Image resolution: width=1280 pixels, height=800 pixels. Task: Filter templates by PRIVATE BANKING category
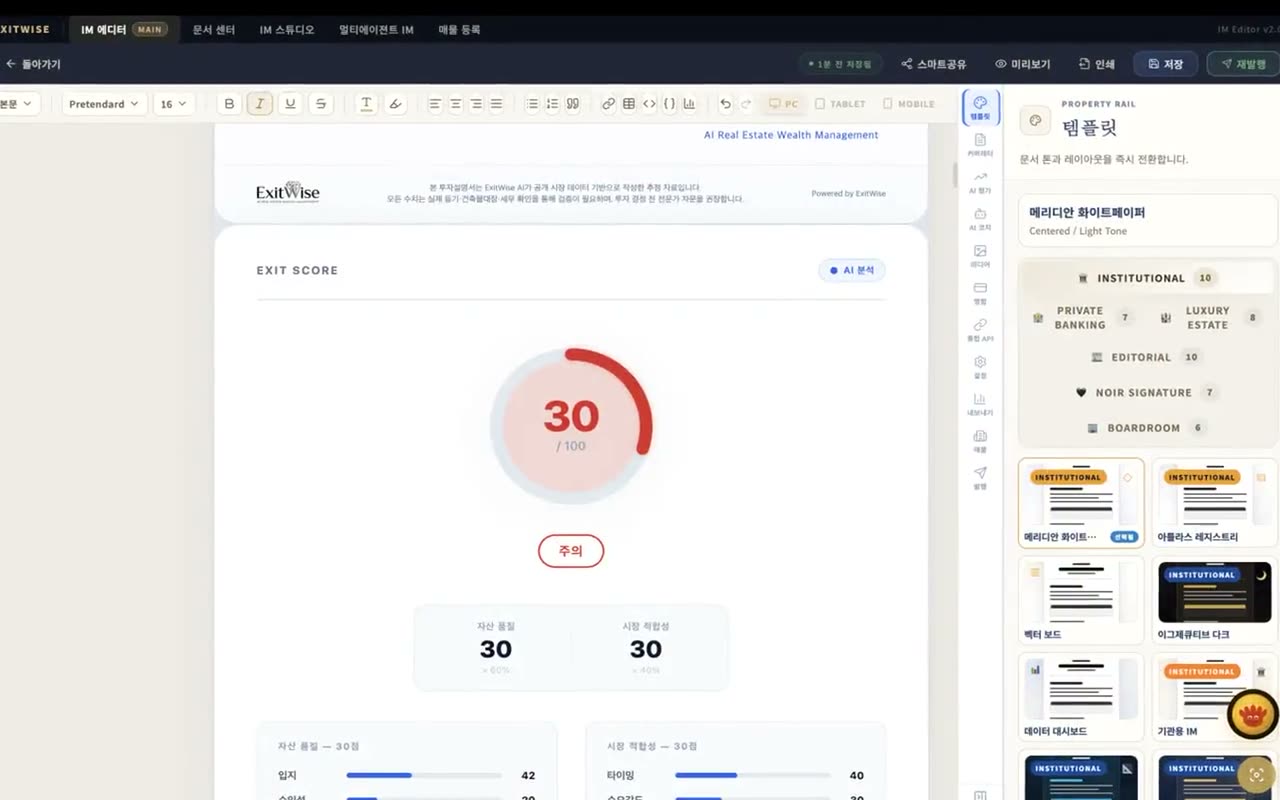1082,318
